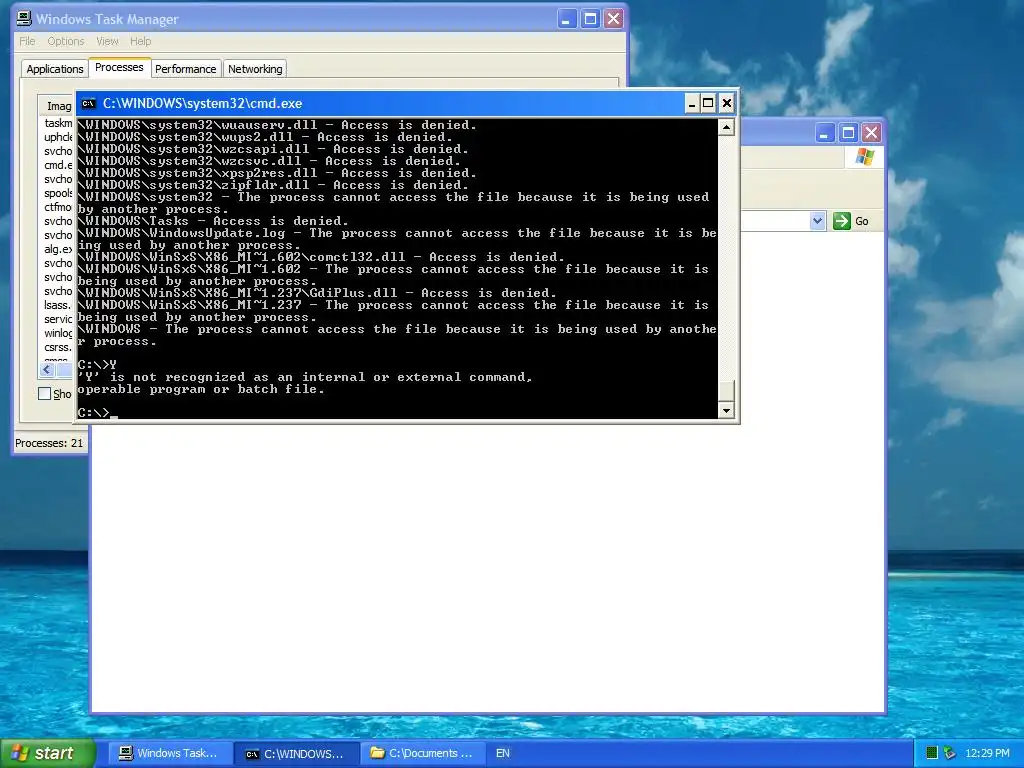Click the 12:29 PM clock

(987, 754)
